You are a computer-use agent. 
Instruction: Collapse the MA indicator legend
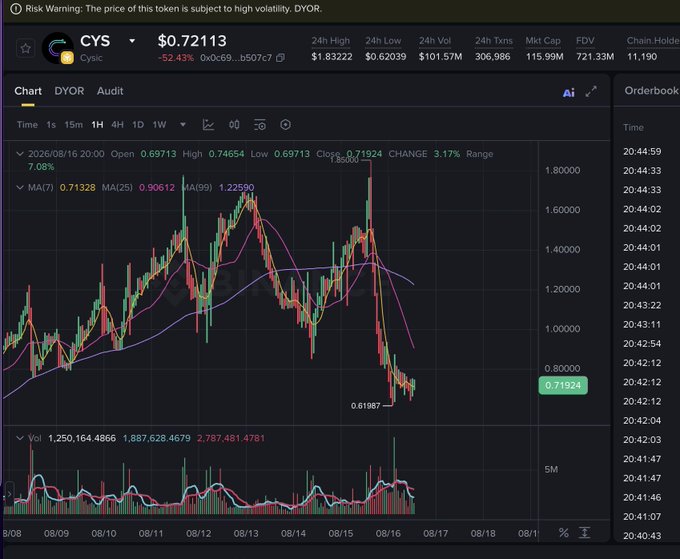click(20, 187)
